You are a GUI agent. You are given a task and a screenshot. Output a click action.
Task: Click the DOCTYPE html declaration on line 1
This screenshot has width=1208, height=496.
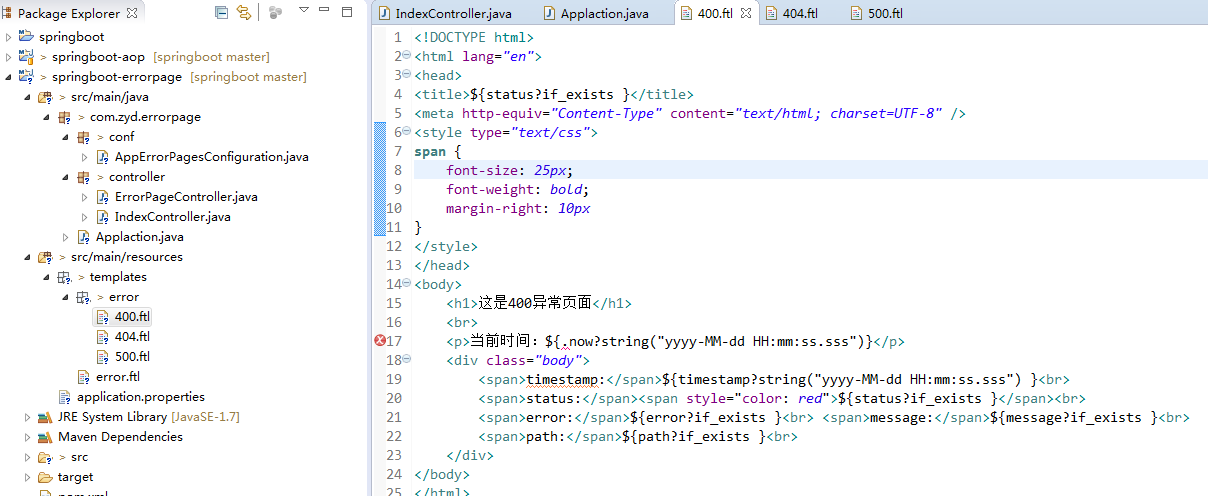pyautogui.click(x=474, y=38)
